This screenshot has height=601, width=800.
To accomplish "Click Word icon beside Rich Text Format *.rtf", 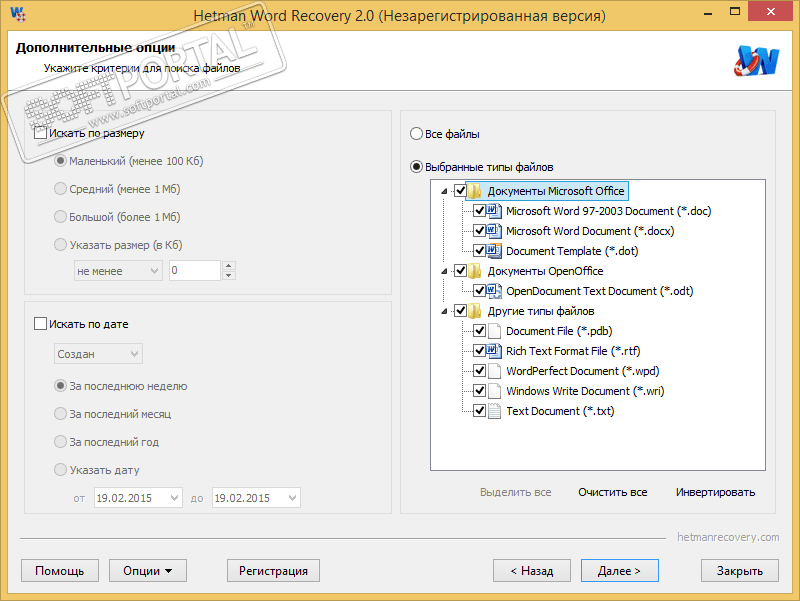I will tap(494, 351).
